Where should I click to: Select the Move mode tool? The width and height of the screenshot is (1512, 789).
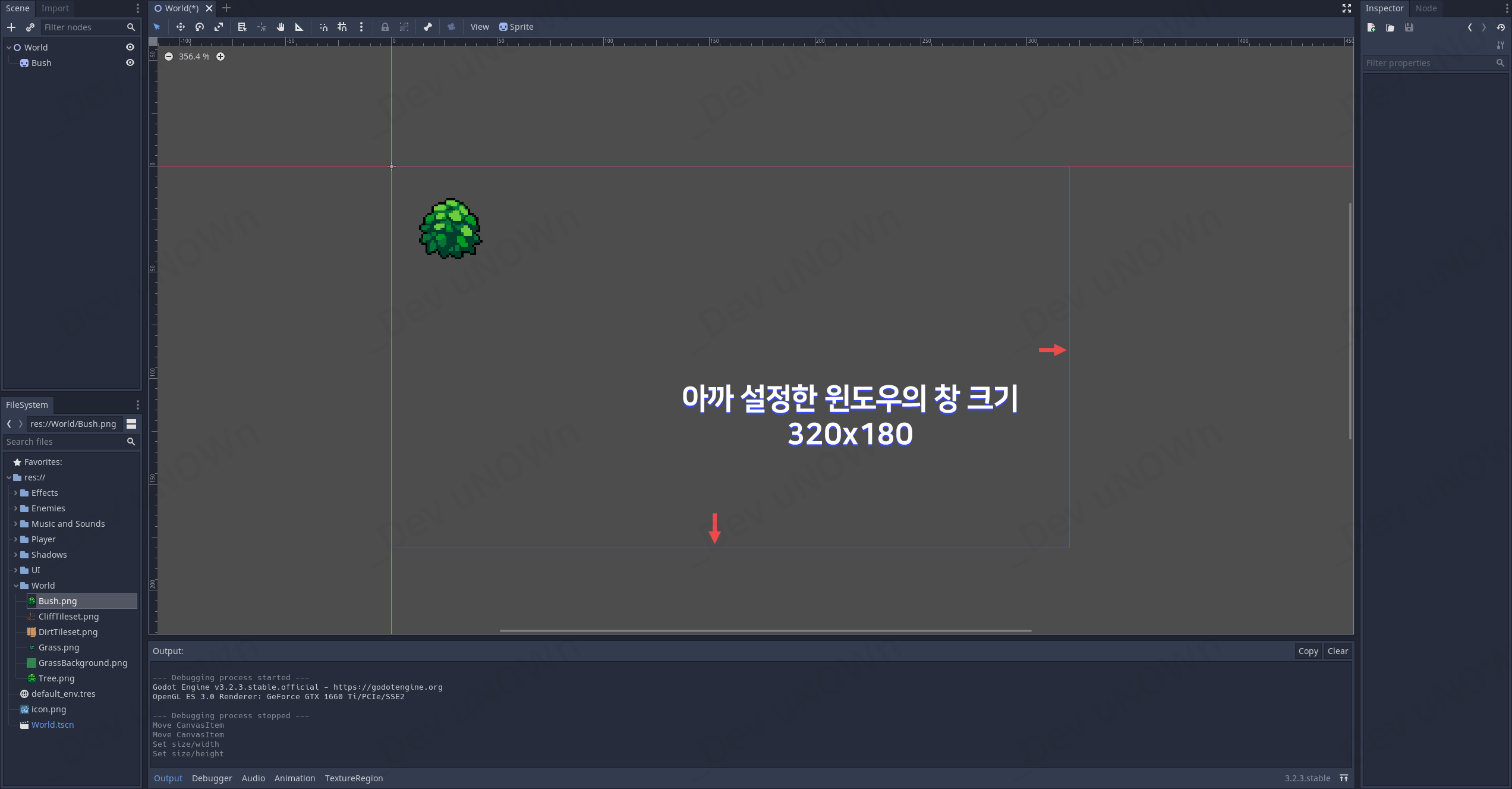tap(180, 27)
